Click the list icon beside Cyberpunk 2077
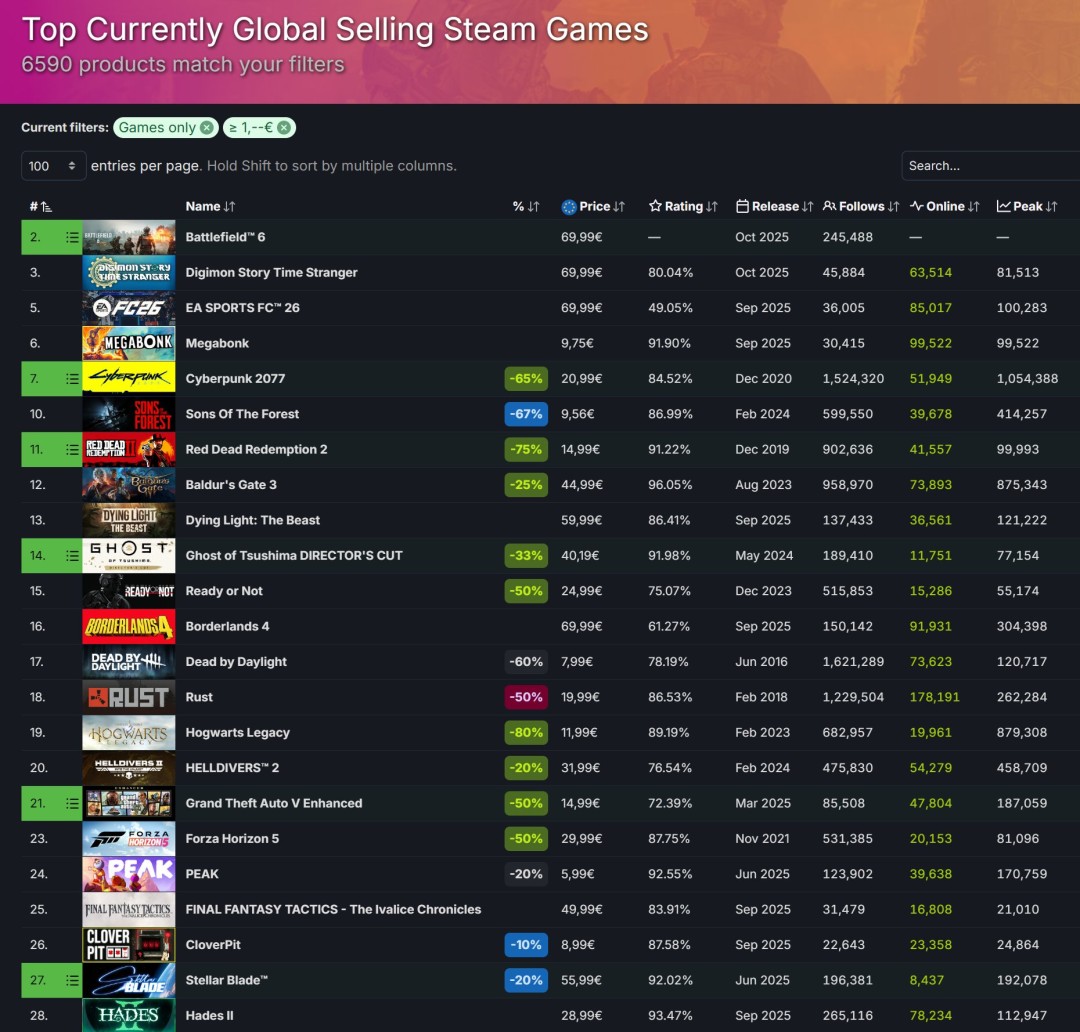This screenshot has width=1080, height=1032. [71, 379]
